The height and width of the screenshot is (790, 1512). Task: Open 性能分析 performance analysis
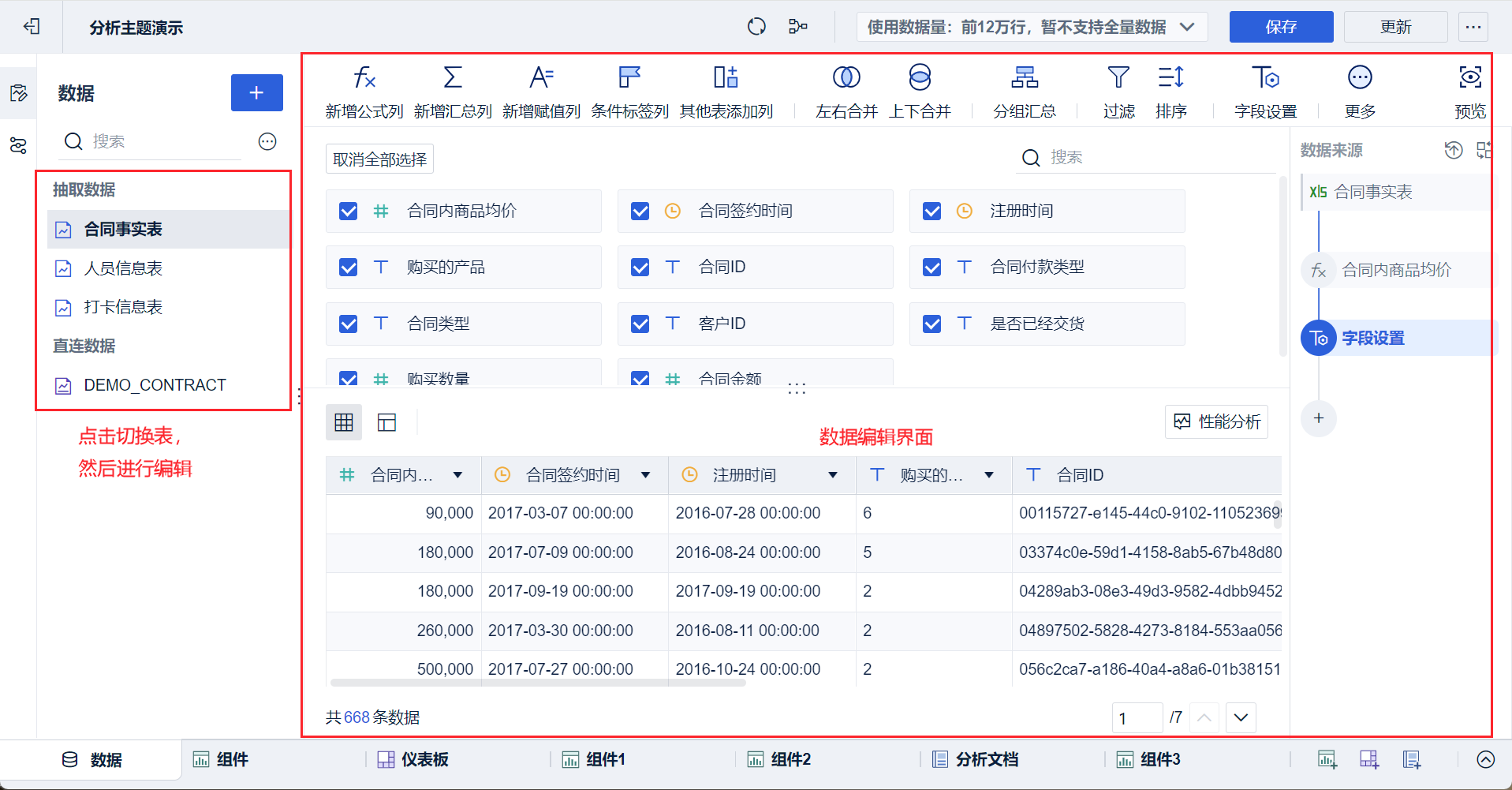[1216, 421]
